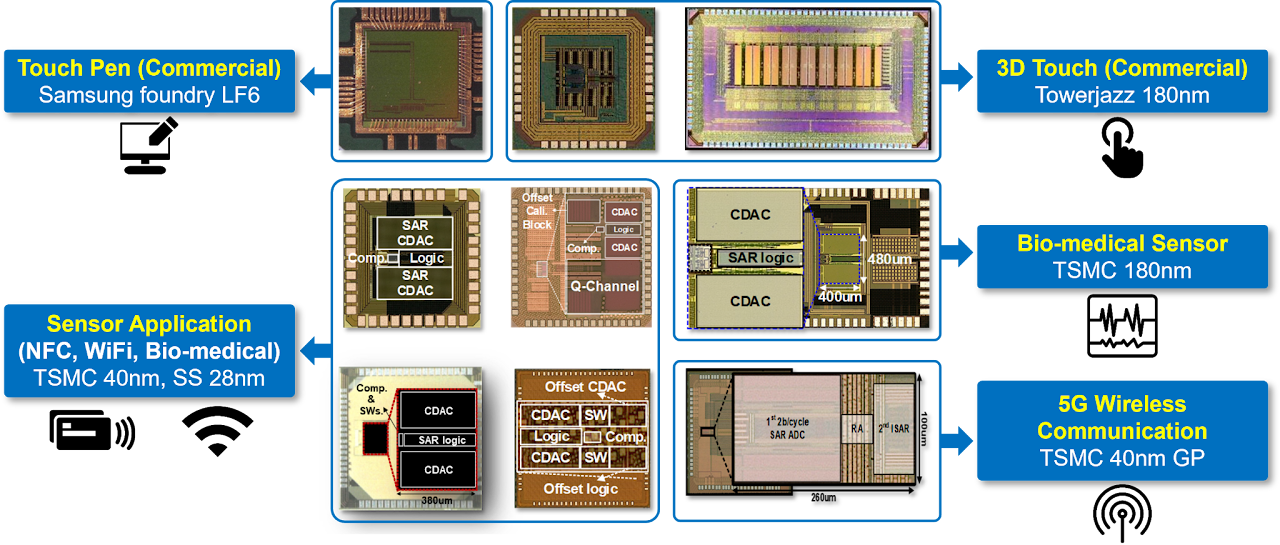Select the Touch Pen (Commercial) box
This screenshot has height=545, width=1280.
150,81
